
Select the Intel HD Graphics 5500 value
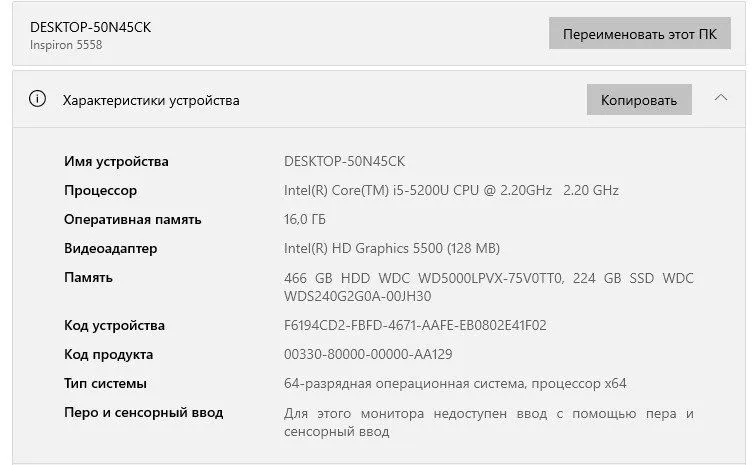click(392, 248)
